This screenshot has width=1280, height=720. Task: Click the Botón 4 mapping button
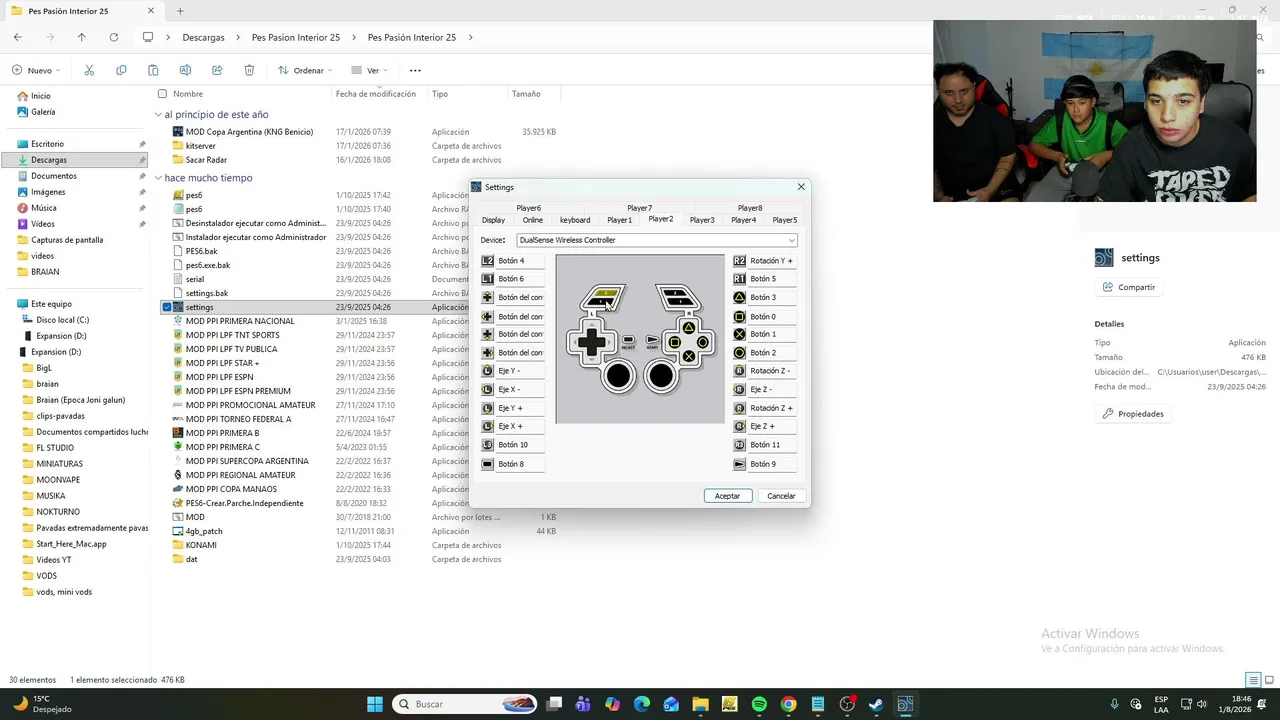520,261
